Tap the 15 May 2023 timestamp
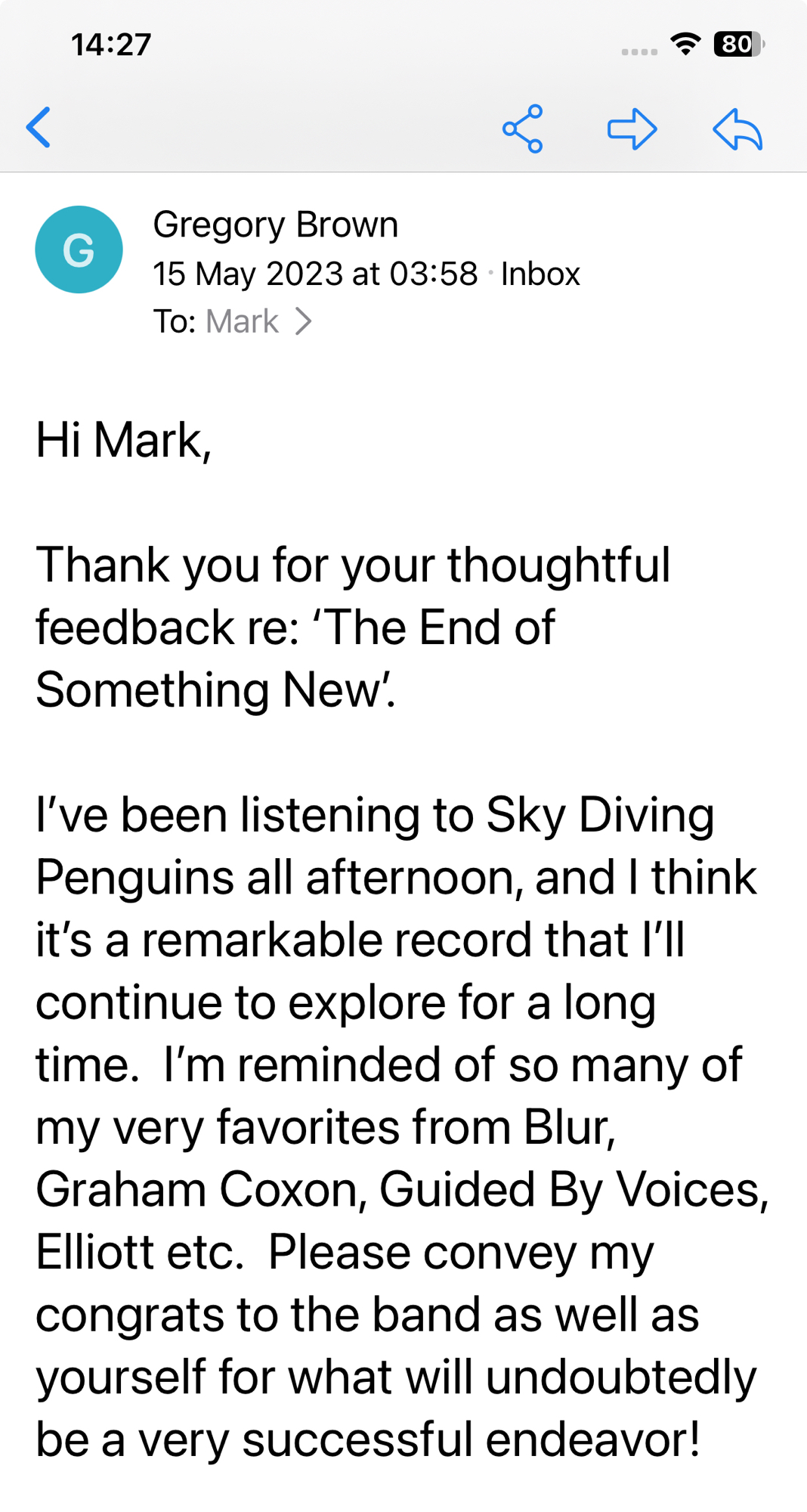Viewport: 807px width, 1512px height. click(x=315, y=274)
